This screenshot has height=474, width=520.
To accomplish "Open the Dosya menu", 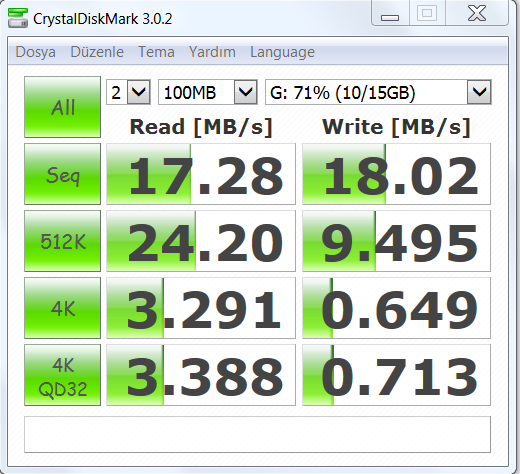I will tap(35, 52).
